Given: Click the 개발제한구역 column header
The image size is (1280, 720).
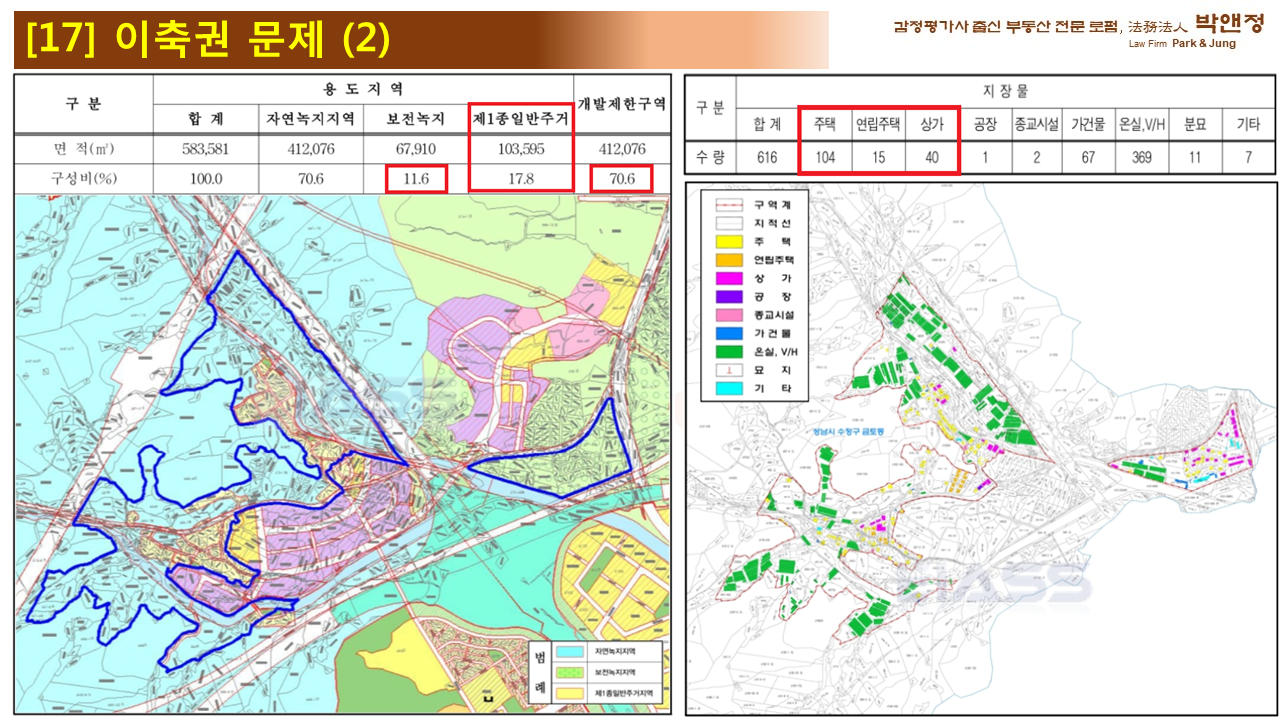Looking at the screenshot, I should [621, 103].
